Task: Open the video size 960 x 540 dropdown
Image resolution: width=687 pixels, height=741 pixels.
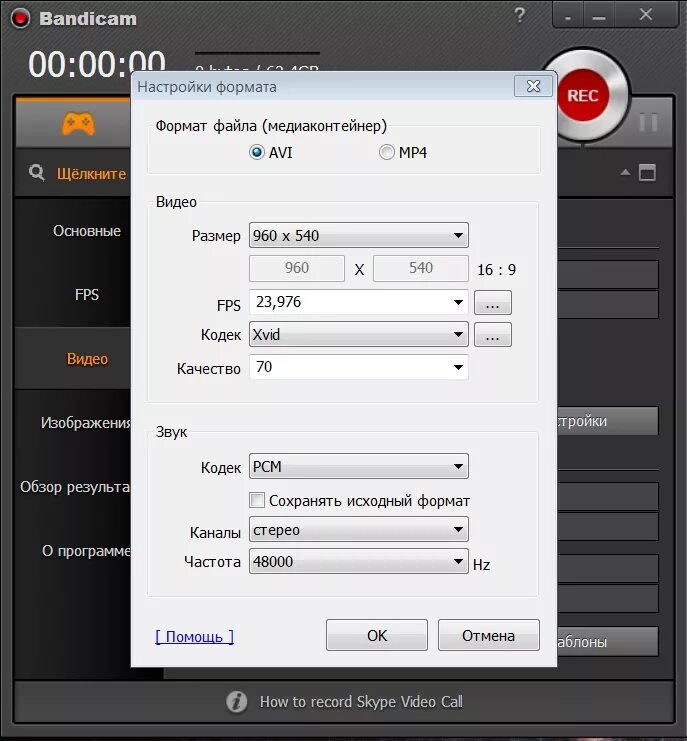Action: tap(359, 235)
